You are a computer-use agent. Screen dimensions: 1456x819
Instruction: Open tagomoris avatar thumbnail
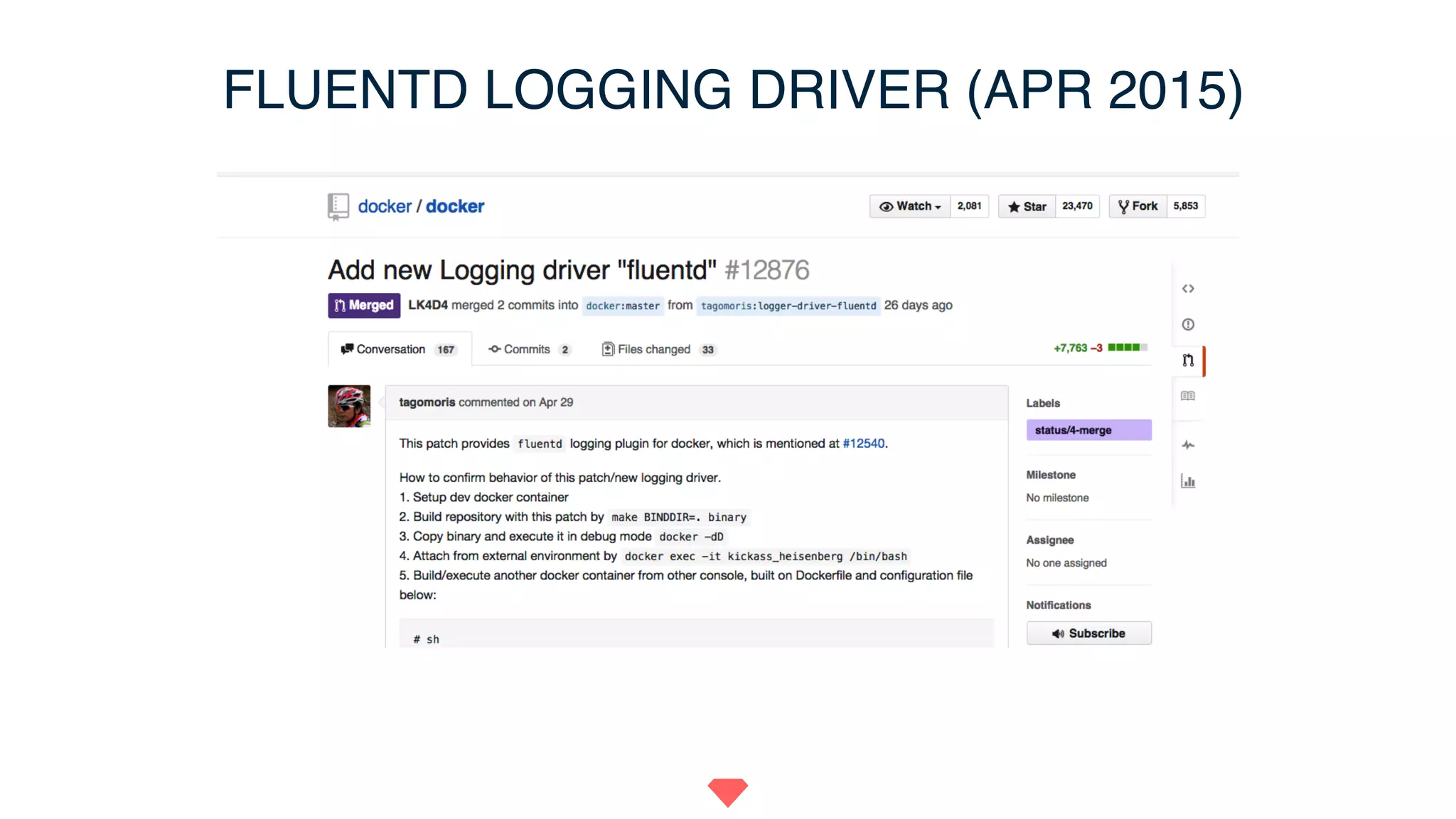[349, 406]
